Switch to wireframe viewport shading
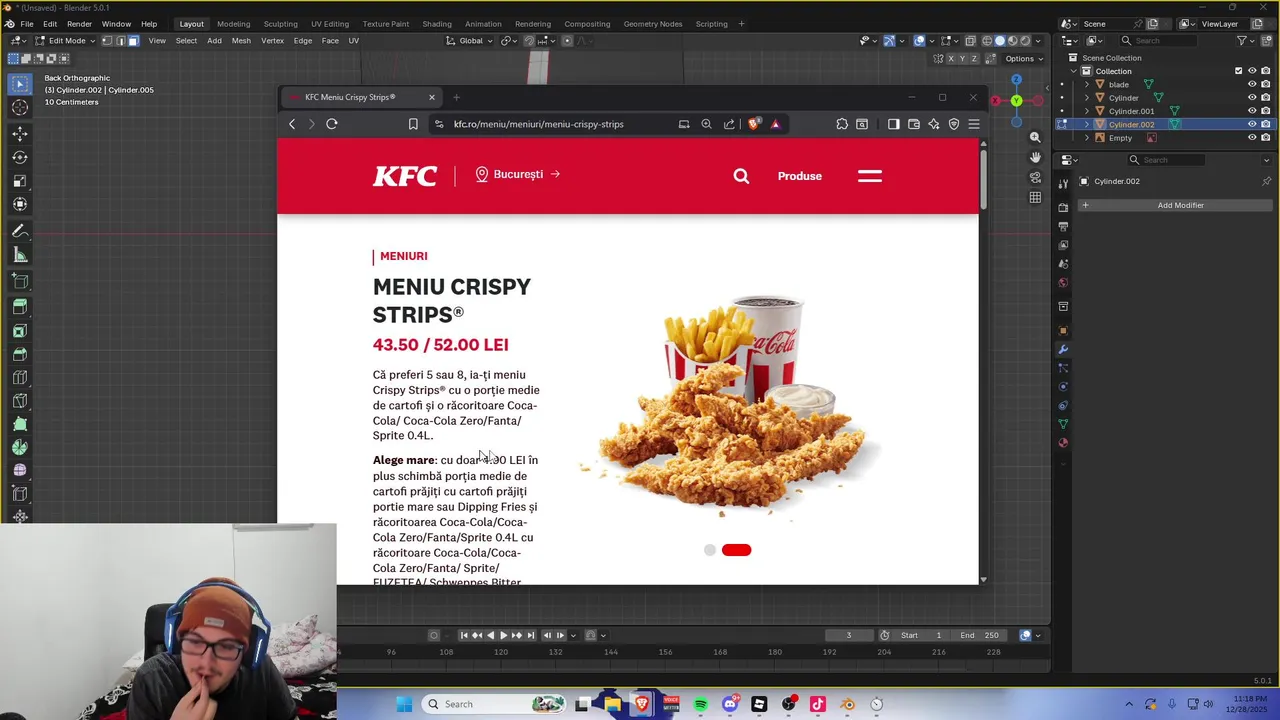1280x720 pixels. pyautogui.click(x=987, y=41)
